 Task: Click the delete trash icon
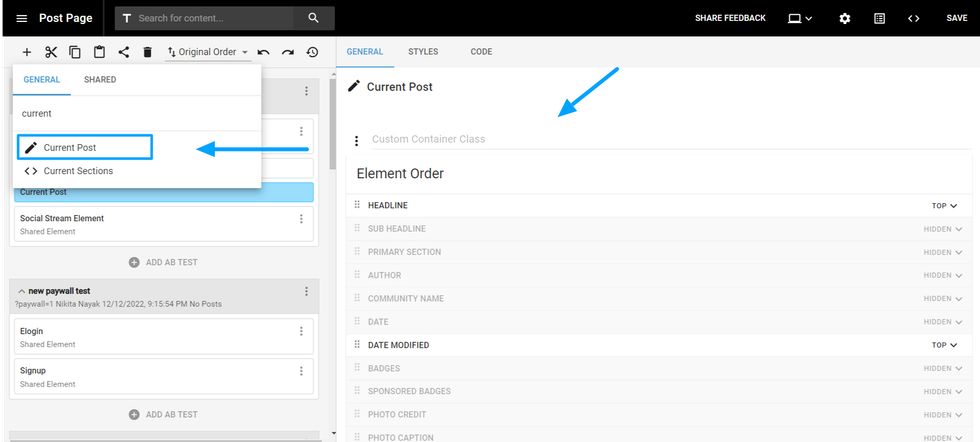[147, 52]
